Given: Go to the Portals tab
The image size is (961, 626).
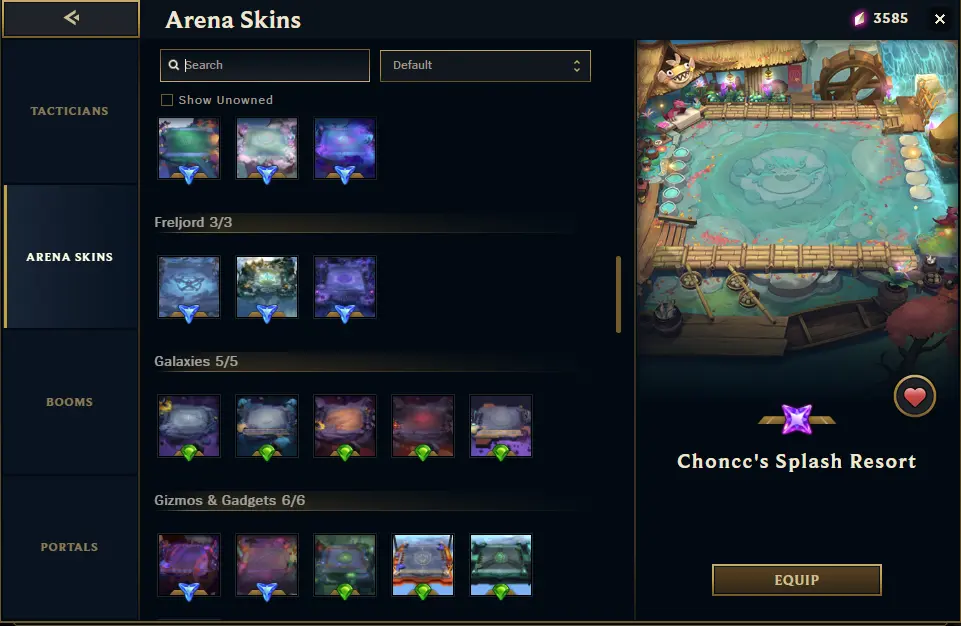Looking at the screenshot, I should coord(70,547).
